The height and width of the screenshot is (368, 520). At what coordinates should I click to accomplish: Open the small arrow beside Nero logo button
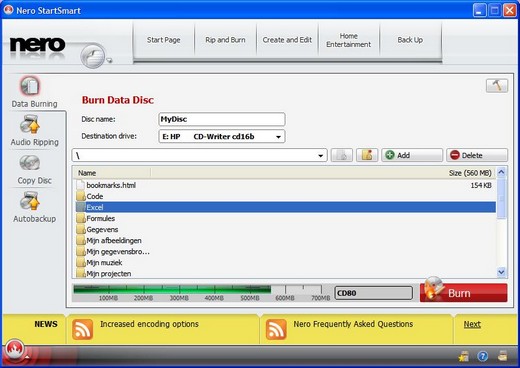(109, 61)
